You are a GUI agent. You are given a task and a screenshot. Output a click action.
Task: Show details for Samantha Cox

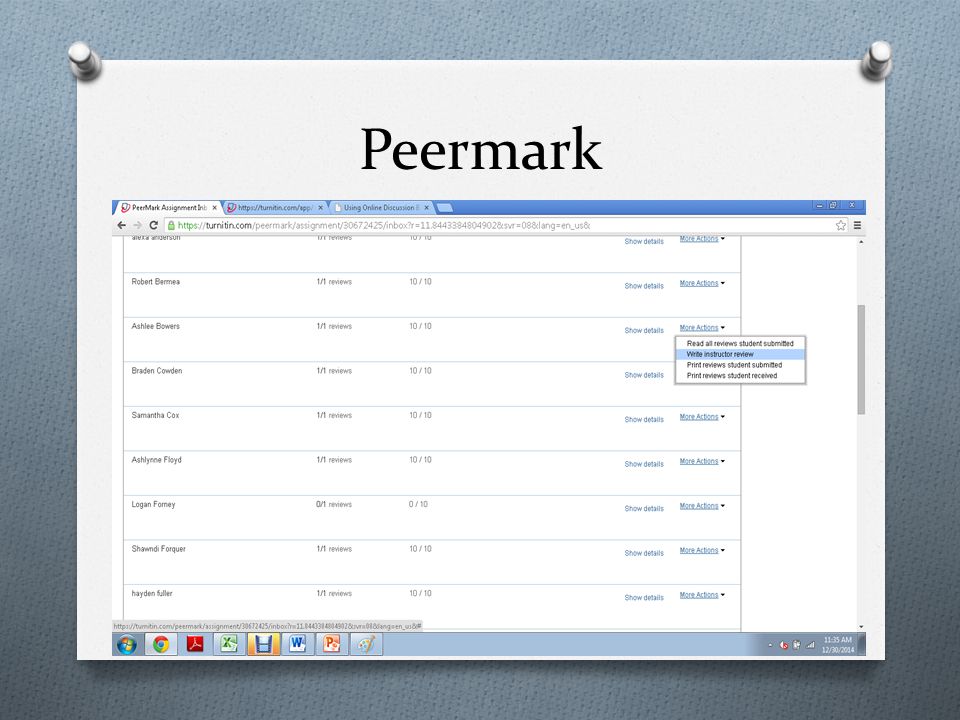[644, 420]
